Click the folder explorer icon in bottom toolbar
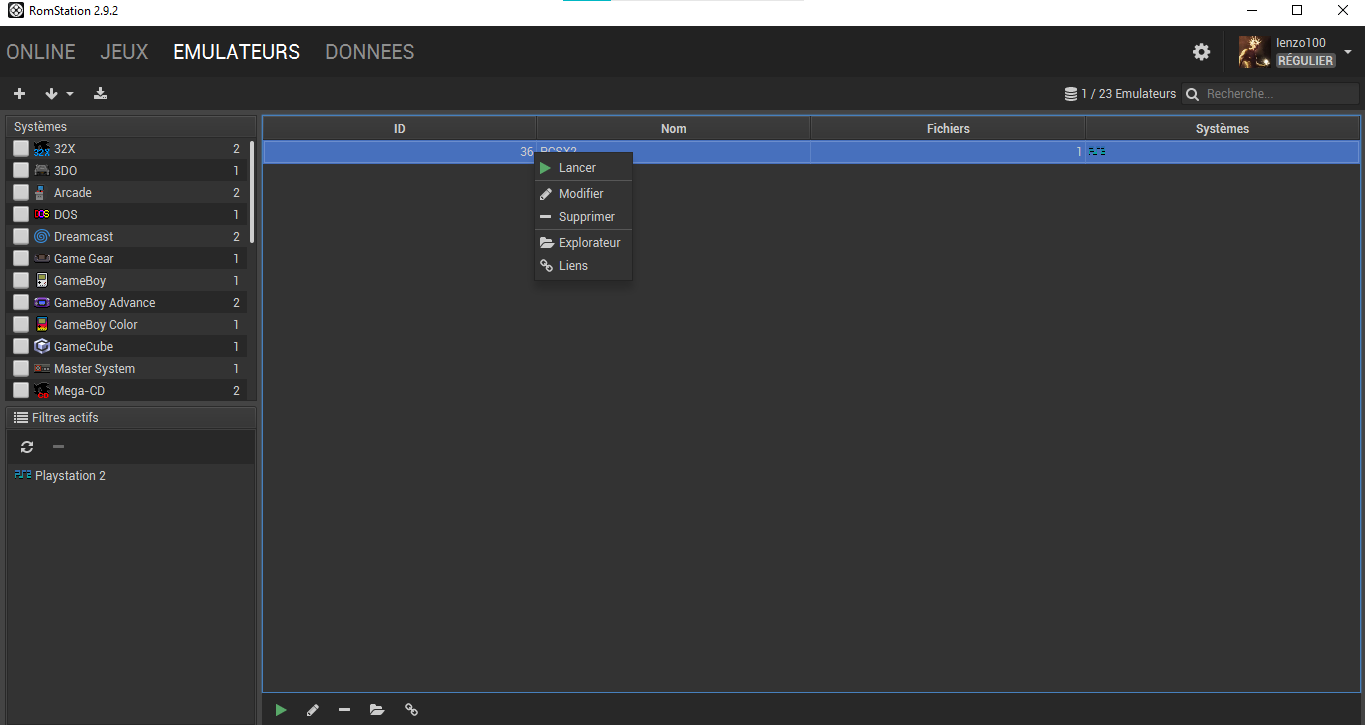This screenshot has height=725, width=1365. [377, 710]
